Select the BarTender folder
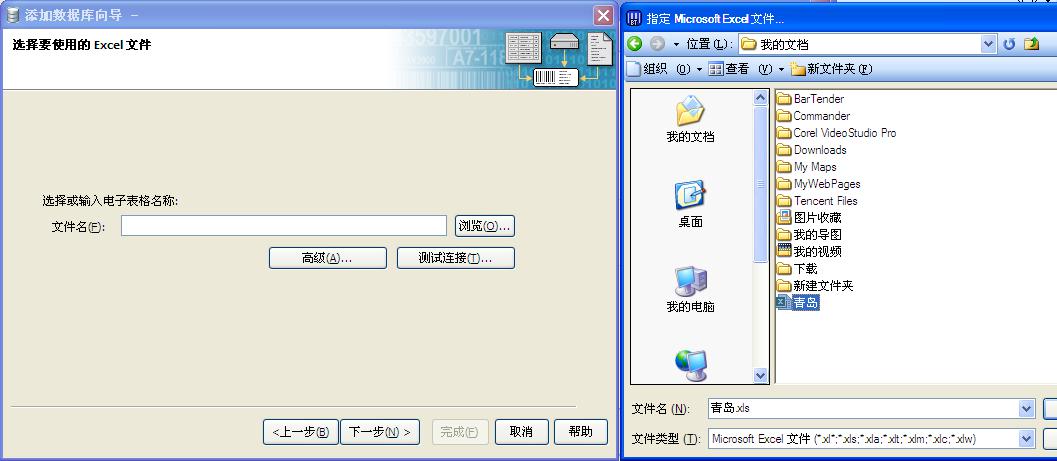 click(x=818, y=99)
